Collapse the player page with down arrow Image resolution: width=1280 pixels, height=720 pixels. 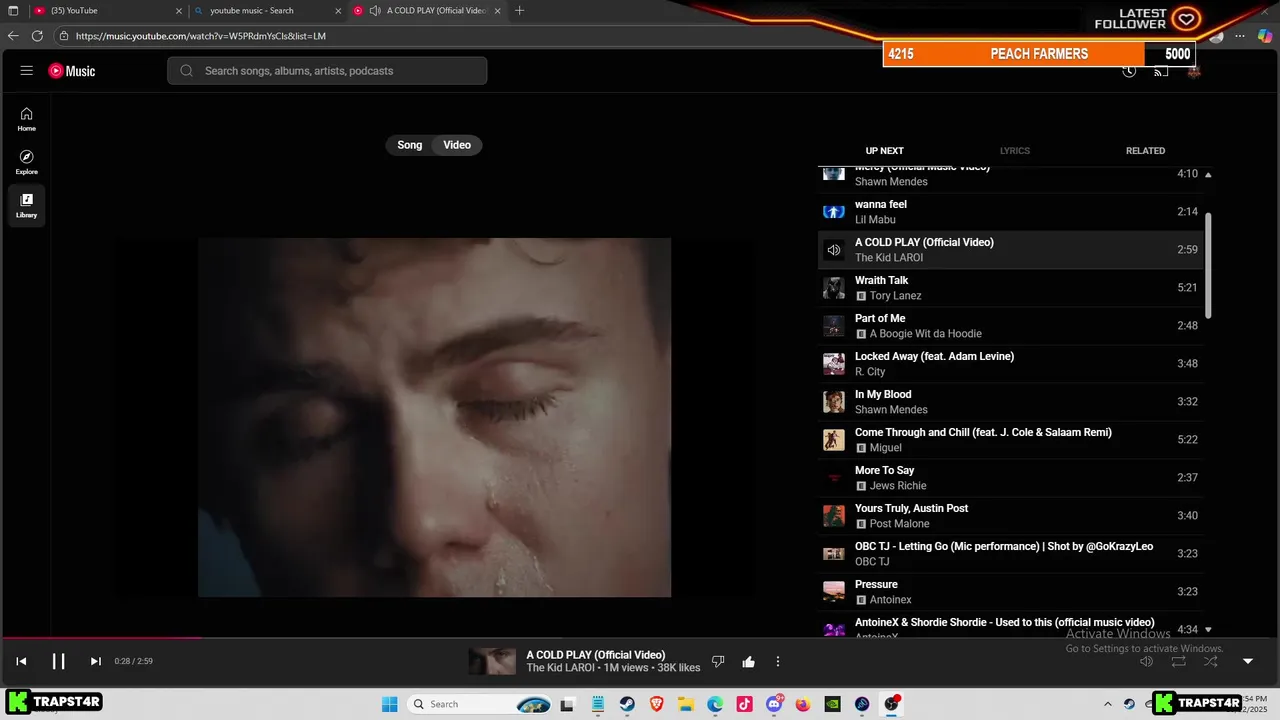[1248, 661]
